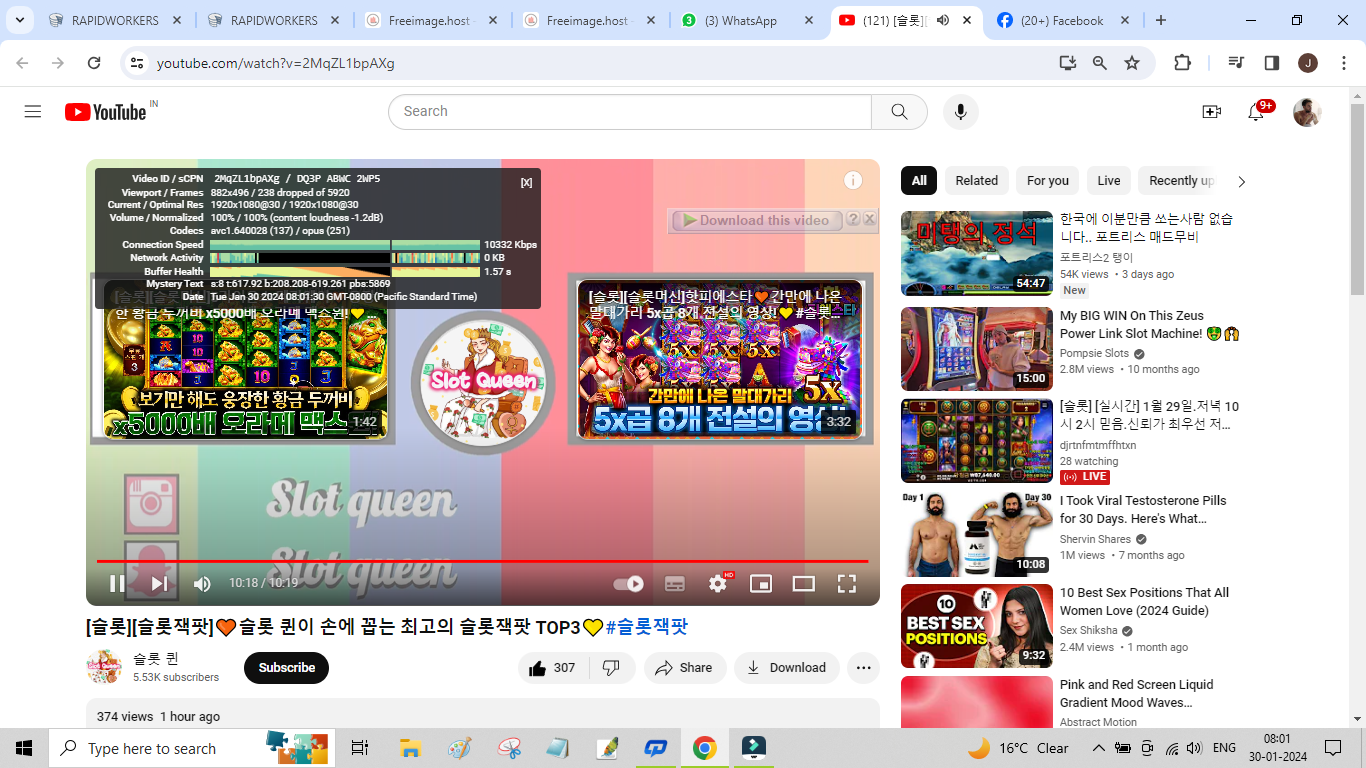The width and height of the screenshot is (1366, 768).
Task: Open Chrome's three-dot menu
Action: [x=1342, y=63]
